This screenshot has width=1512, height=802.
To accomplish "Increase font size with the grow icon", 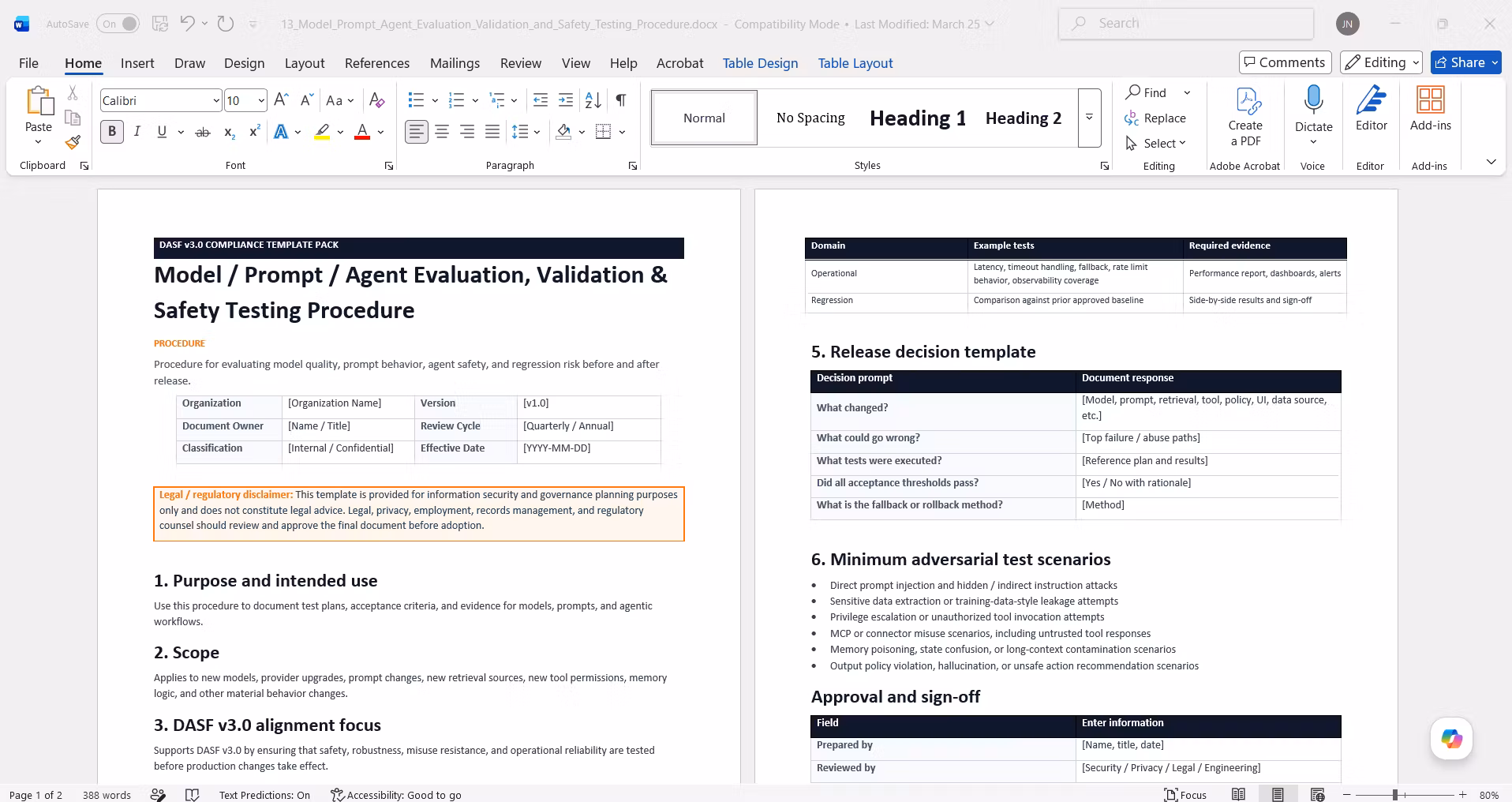I will tap(281, 100).
